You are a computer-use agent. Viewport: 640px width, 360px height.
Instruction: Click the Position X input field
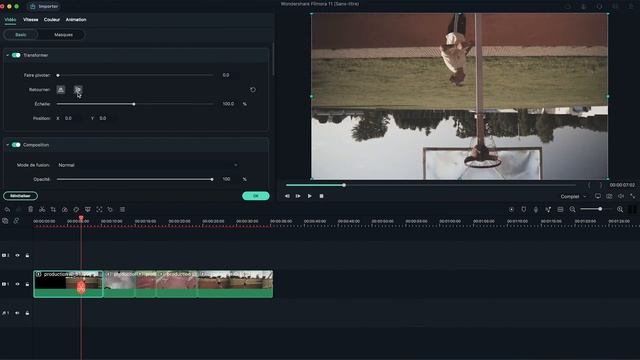[x=73, y=118]
